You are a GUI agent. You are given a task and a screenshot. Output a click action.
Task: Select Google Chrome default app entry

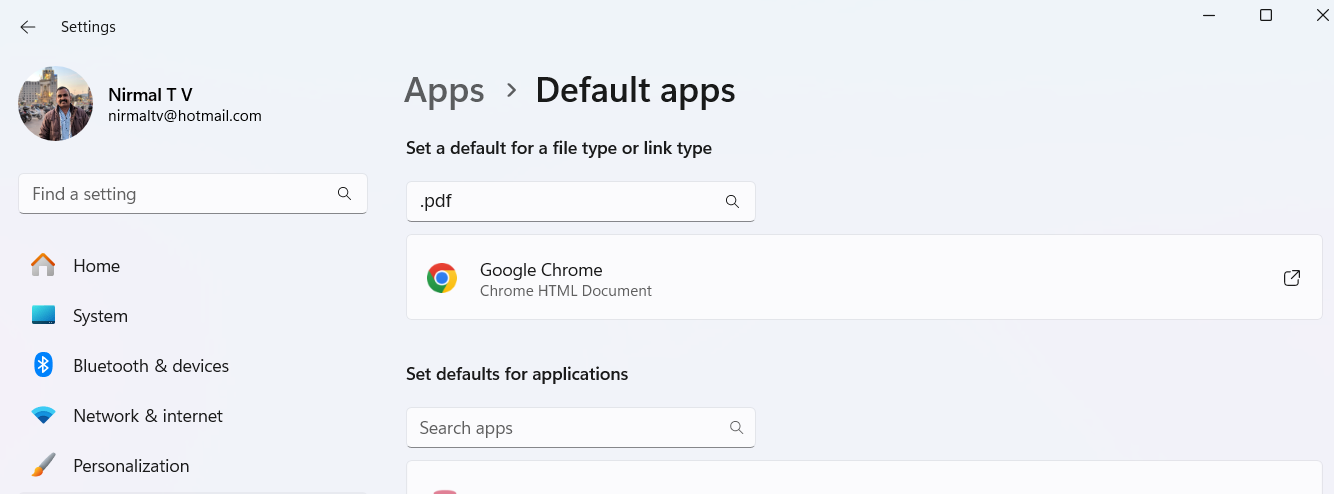click(864, 278)
